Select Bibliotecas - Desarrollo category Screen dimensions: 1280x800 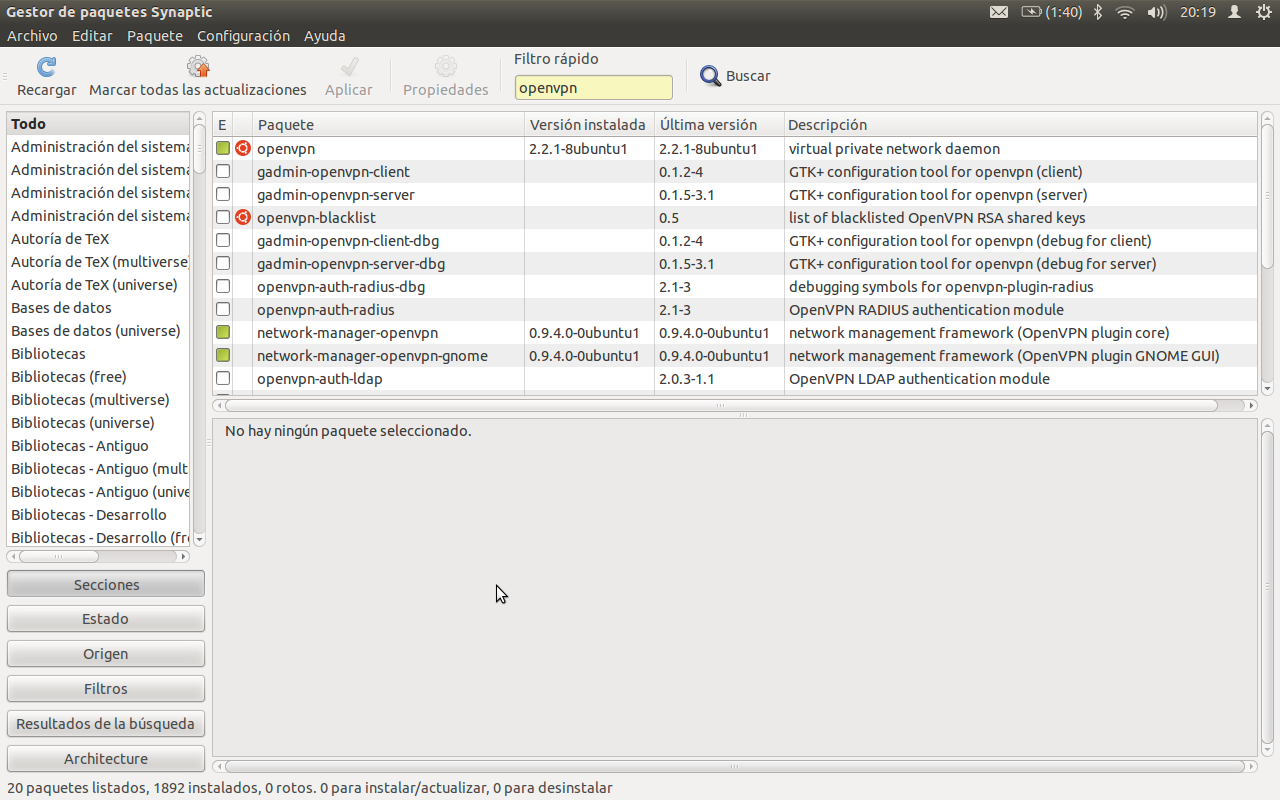click(x=97, y=515)
